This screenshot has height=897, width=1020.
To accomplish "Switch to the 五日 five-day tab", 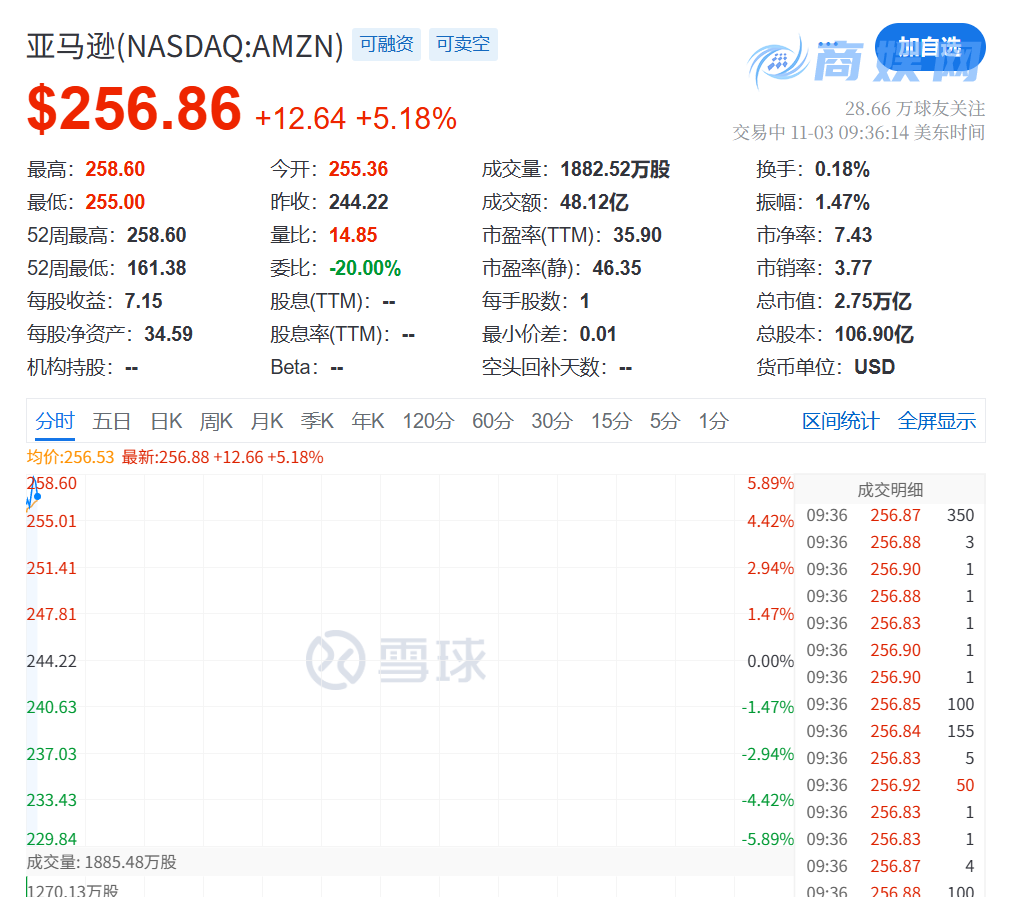I will pos(112,421).
